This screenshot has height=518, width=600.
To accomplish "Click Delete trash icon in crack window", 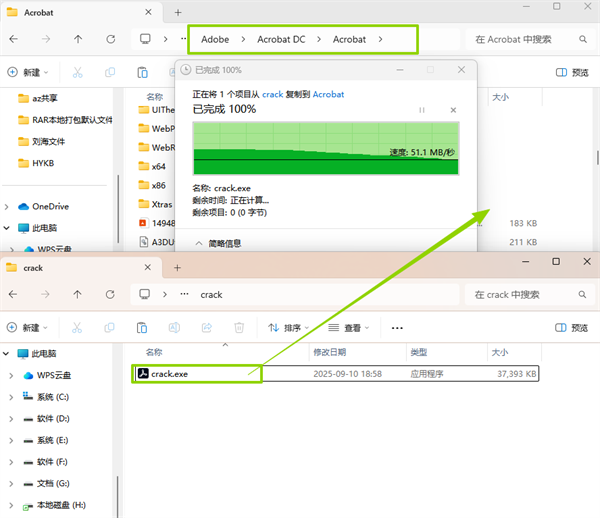I will coord(239,327).
